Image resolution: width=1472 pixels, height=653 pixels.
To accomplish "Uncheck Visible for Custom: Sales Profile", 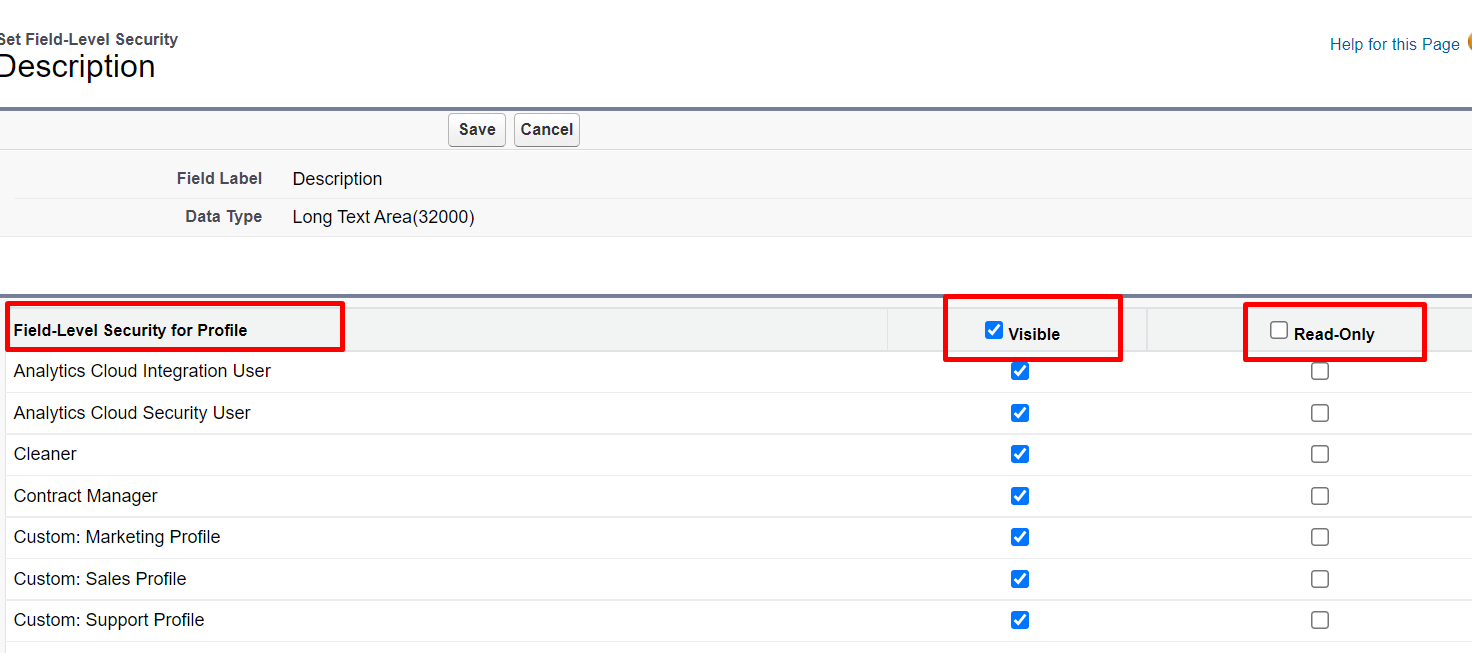I will [1019, 578].
